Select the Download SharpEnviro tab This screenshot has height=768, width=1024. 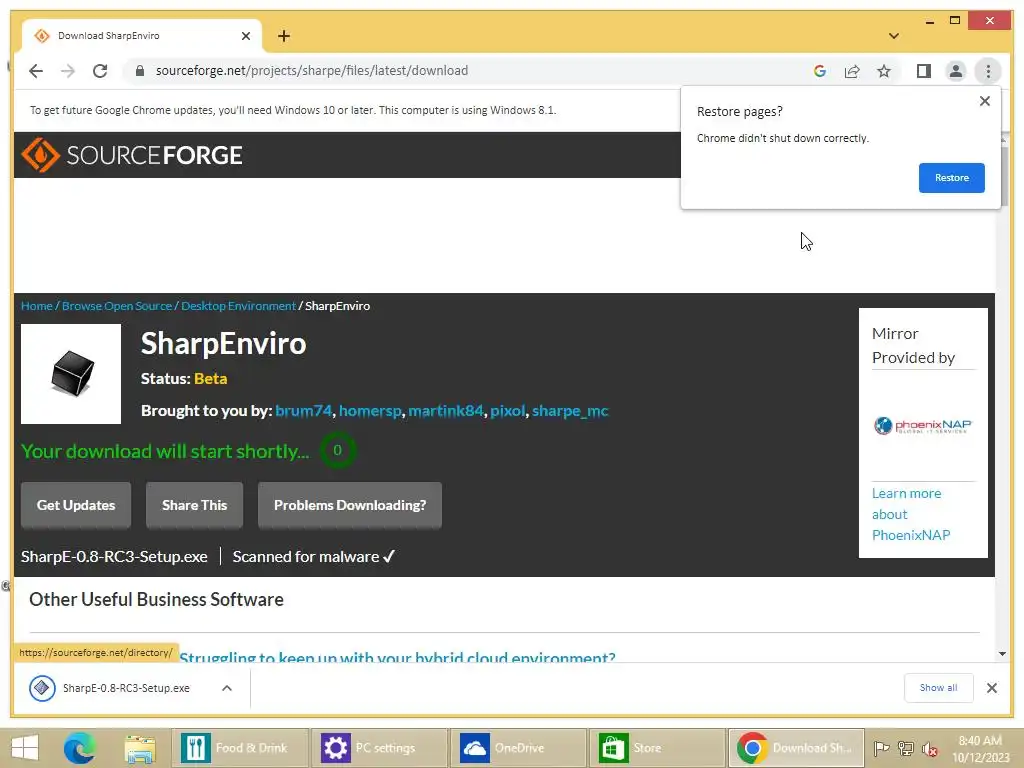(142, 36)
